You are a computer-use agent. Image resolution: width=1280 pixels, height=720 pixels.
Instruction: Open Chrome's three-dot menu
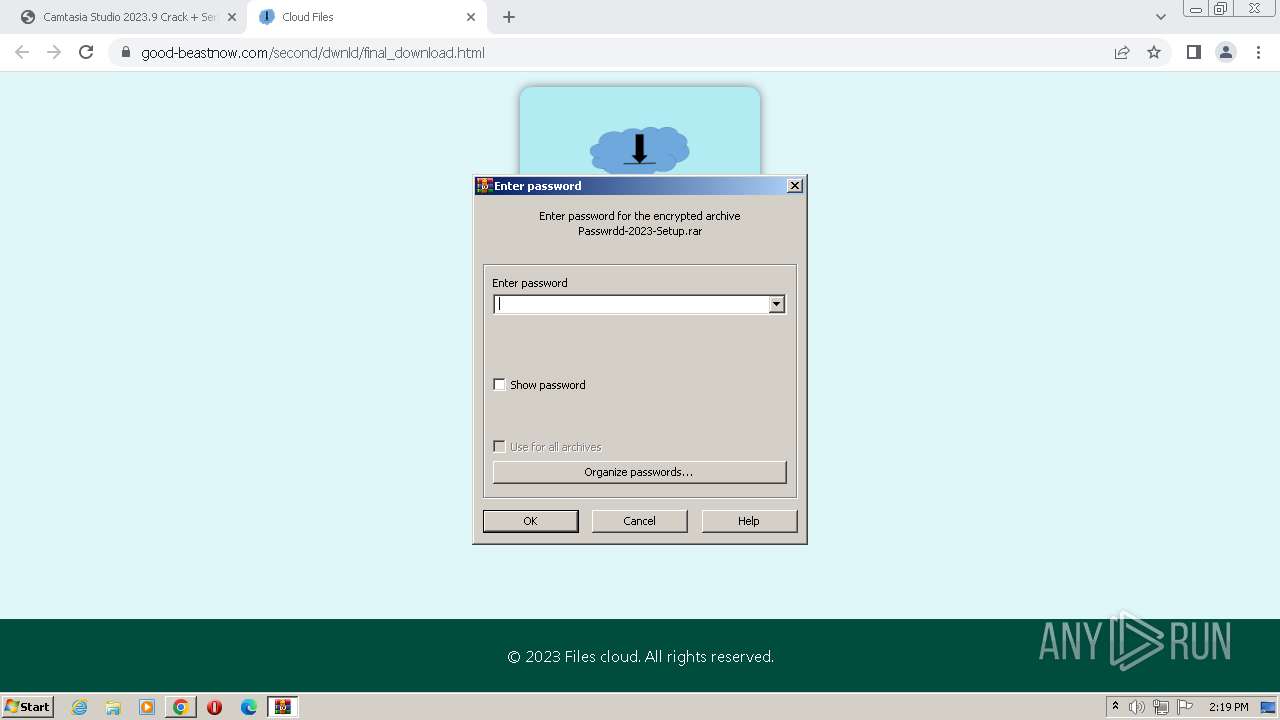coord(1258,53)
